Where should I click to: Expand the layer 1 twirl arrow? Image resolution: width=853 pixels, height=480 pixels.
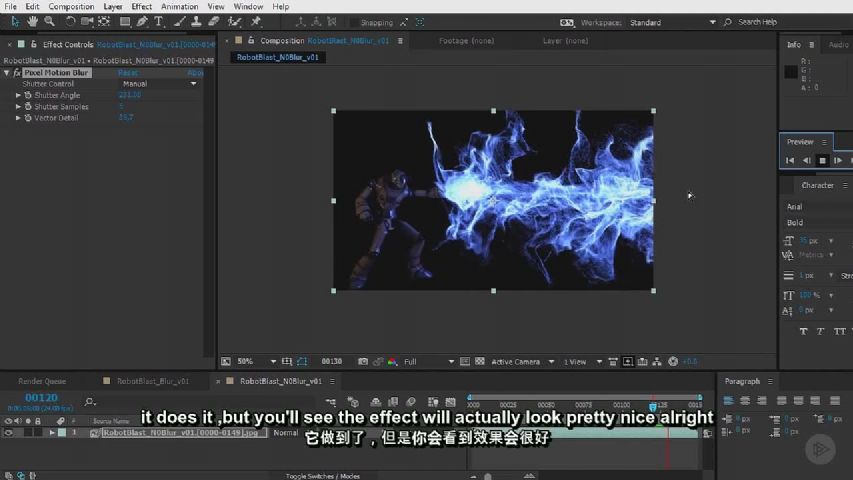click(52, 433)
